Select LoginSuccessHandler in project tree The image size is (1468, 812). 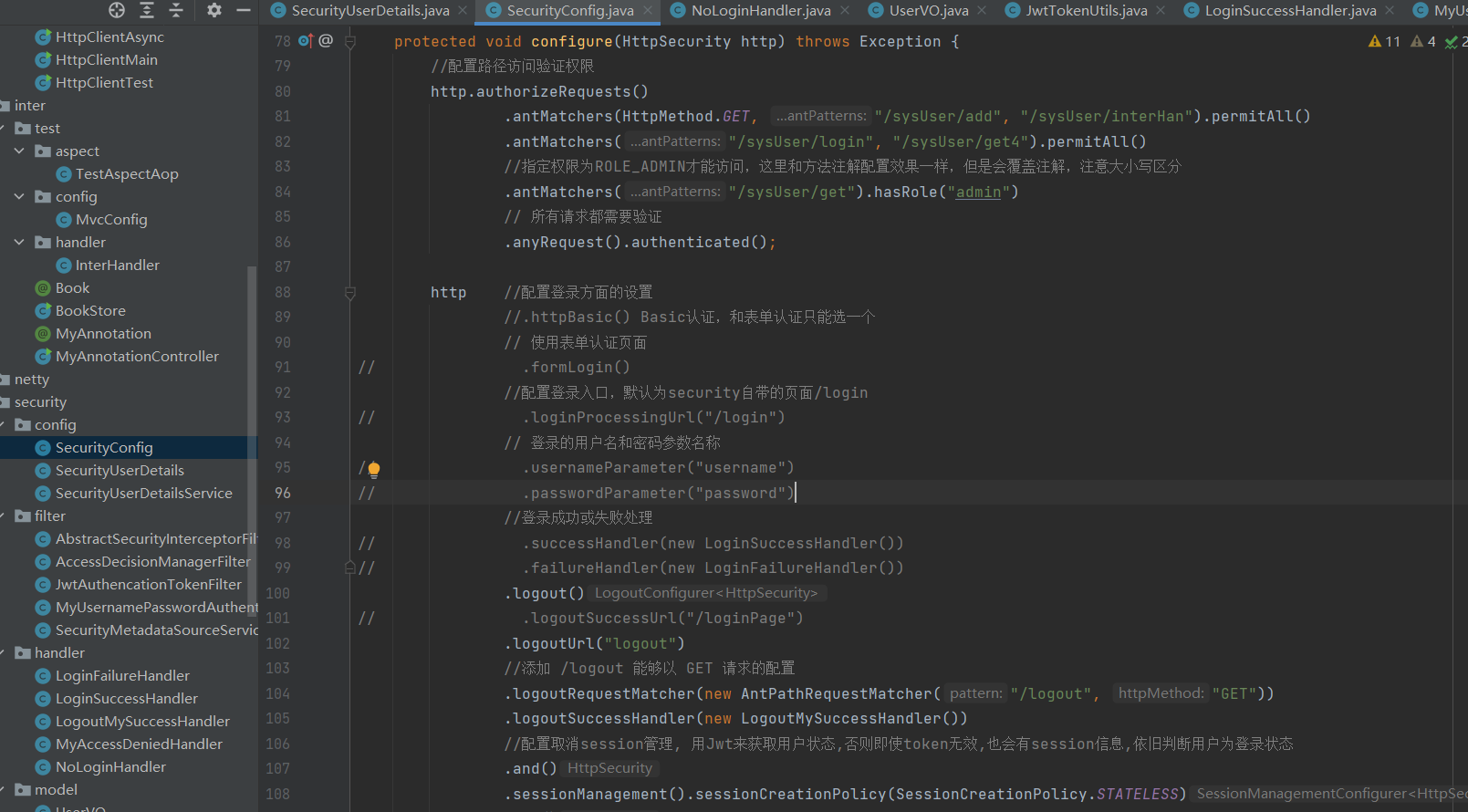[127, 699]
